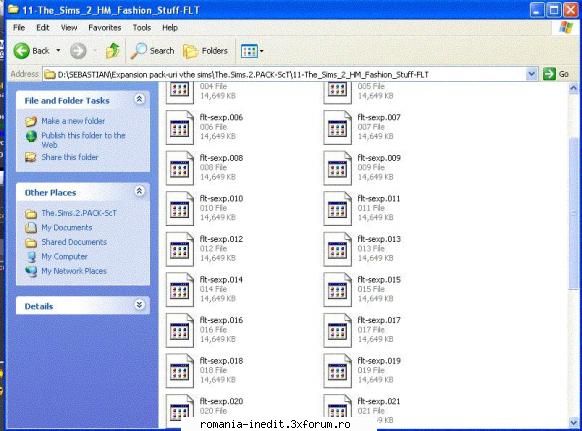Click the green Go arrow button
This screenshot has height=431, width=582.
549,74
